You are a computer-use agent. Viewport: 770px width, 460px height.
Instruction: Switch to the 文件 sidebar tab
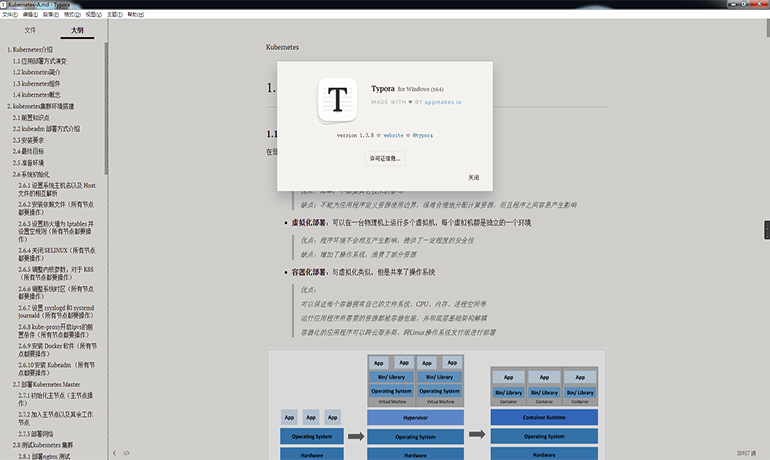point(30,30)
